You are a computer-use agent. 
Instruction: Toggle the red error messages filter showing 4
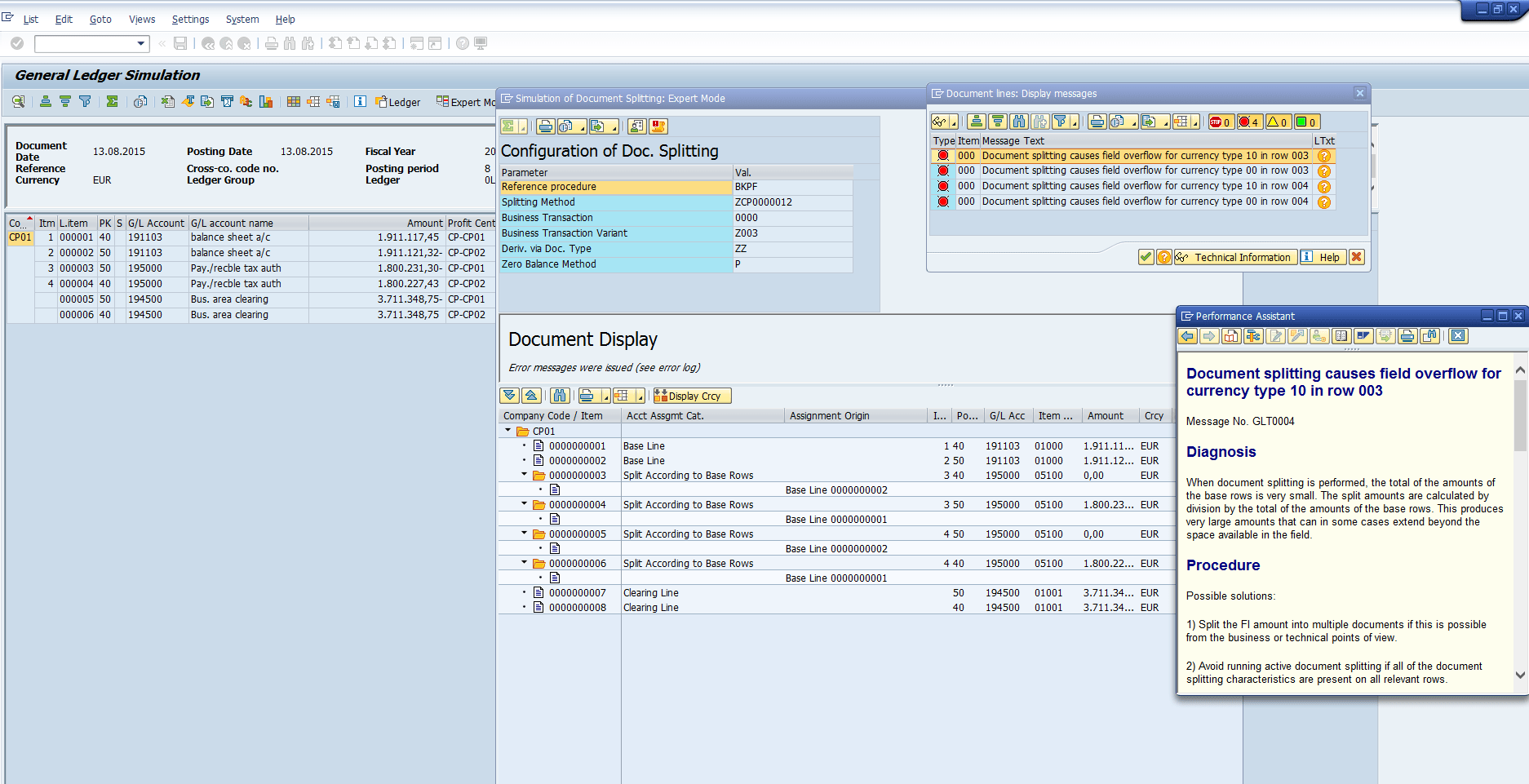[x=1249, y=122]
